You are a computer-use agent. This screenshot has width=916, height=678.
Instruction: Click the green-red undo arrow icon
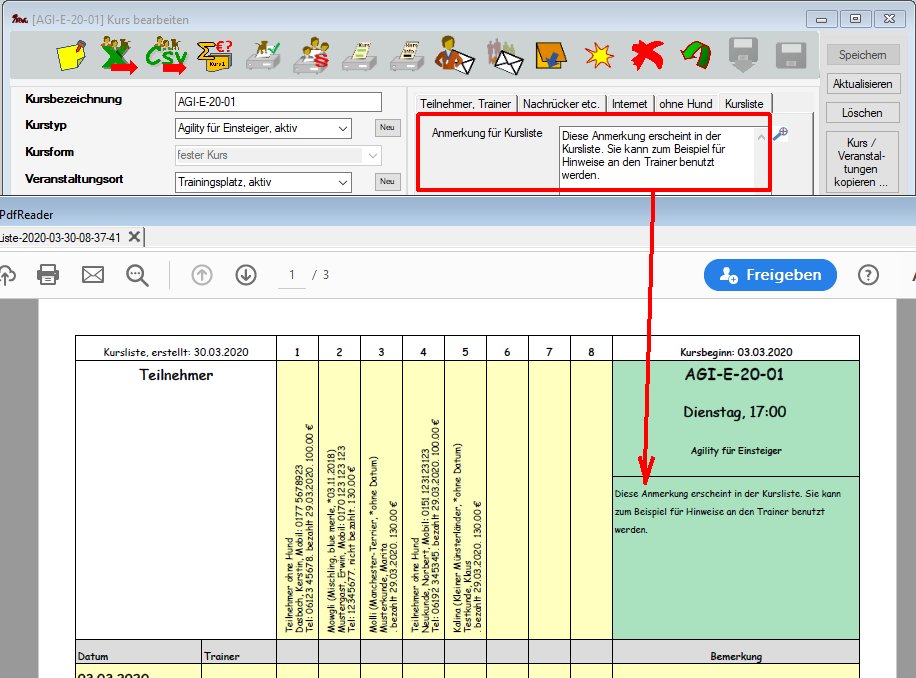[694, 56]
